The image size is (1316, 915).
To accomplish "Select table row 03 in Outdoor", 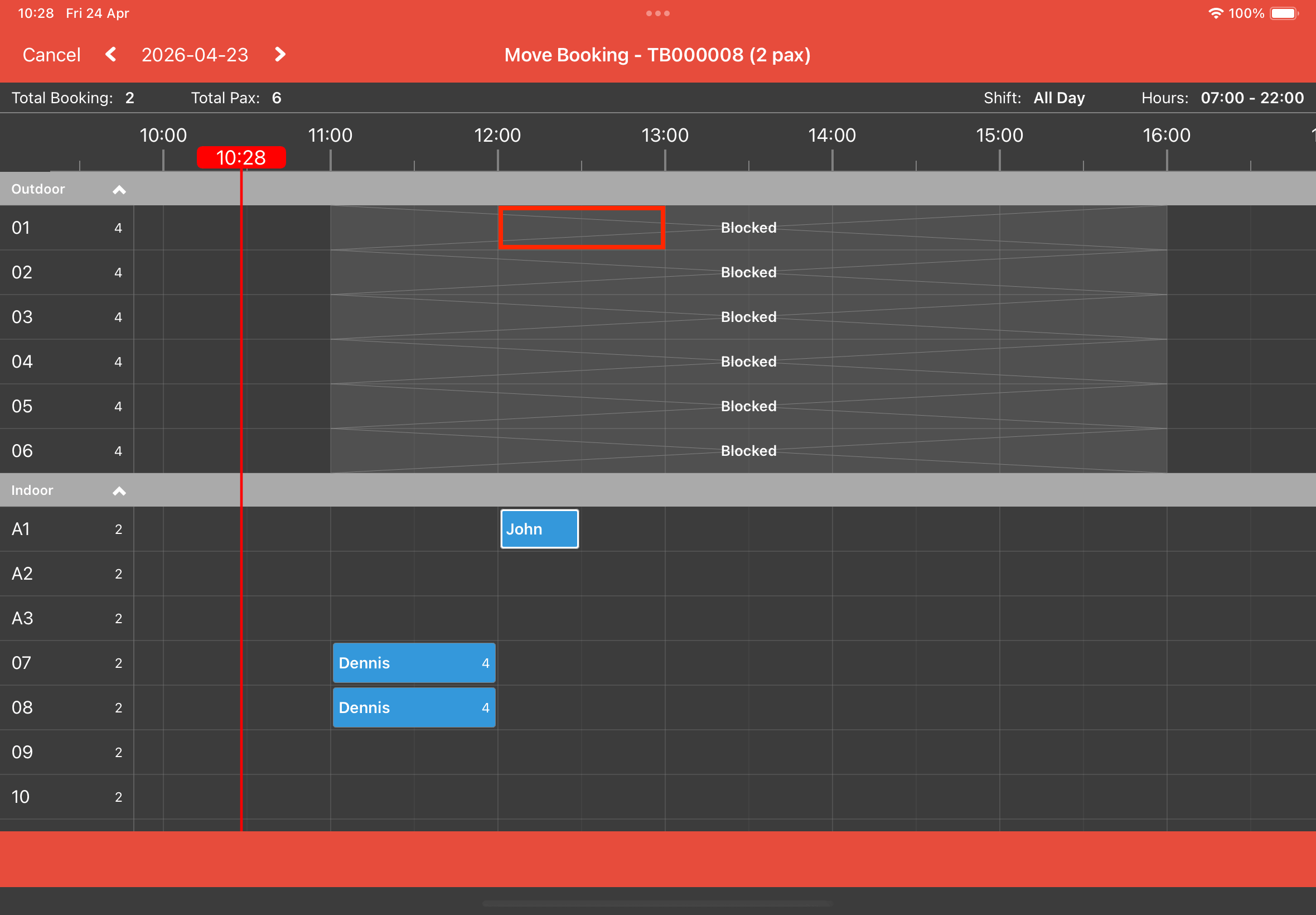I will (x=67, y=317).
